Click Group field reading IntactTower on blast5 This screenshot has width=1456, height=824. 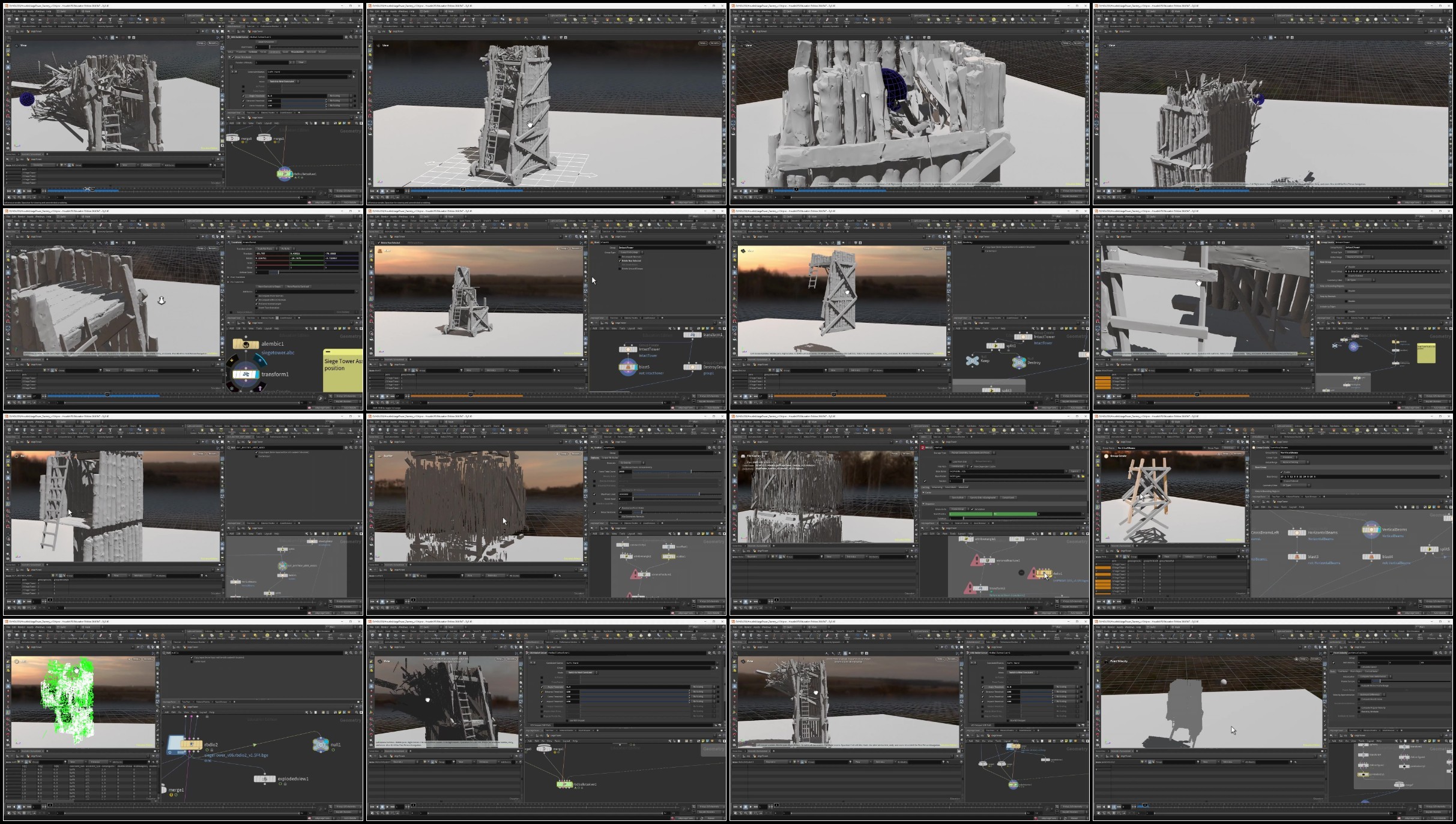click(x=667, y=247)
